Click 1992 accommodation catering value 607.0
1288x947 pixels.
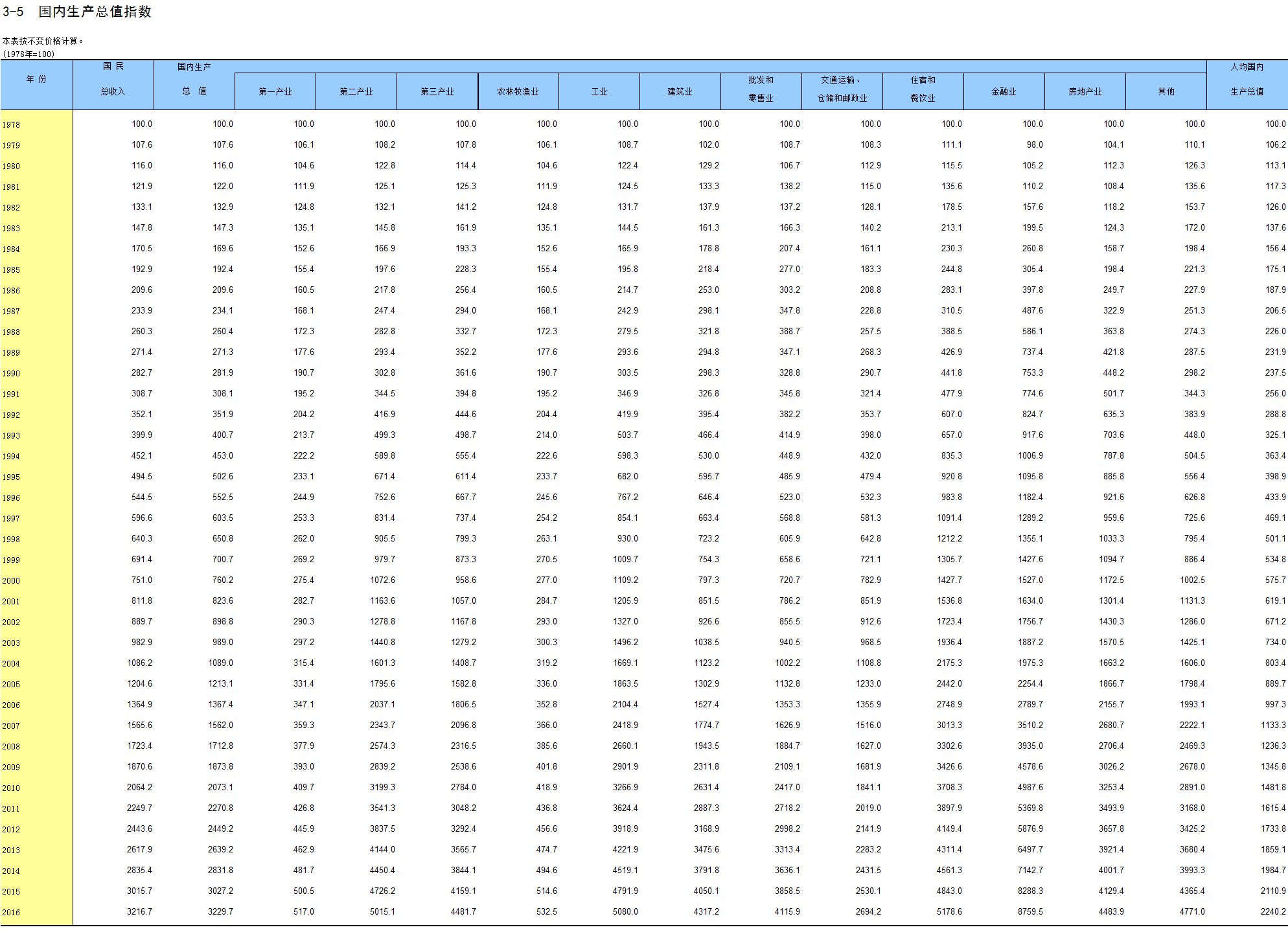pos(951,414)
